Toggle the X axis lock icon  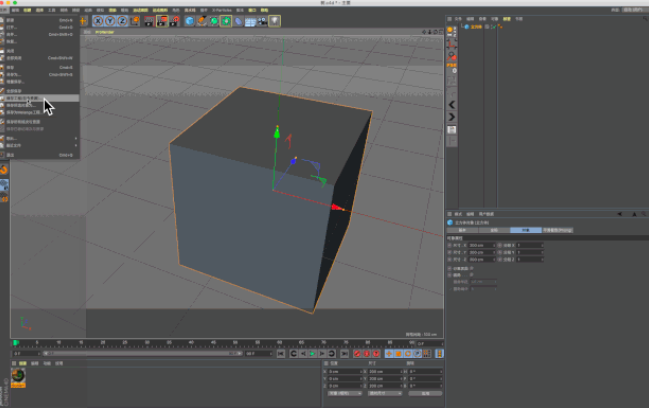(x=99, y=20)
